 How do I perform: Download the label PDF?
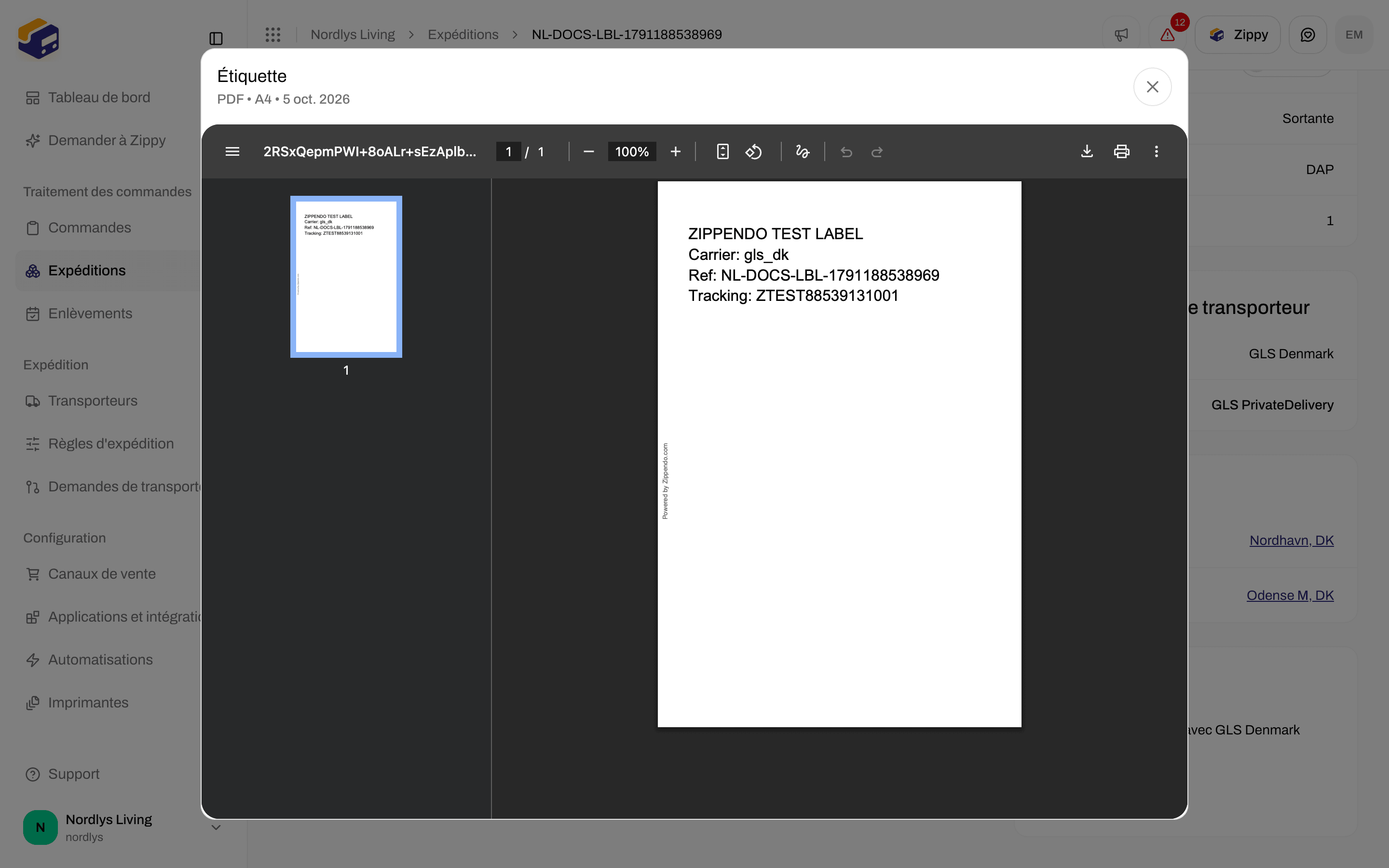point(1087,151)
